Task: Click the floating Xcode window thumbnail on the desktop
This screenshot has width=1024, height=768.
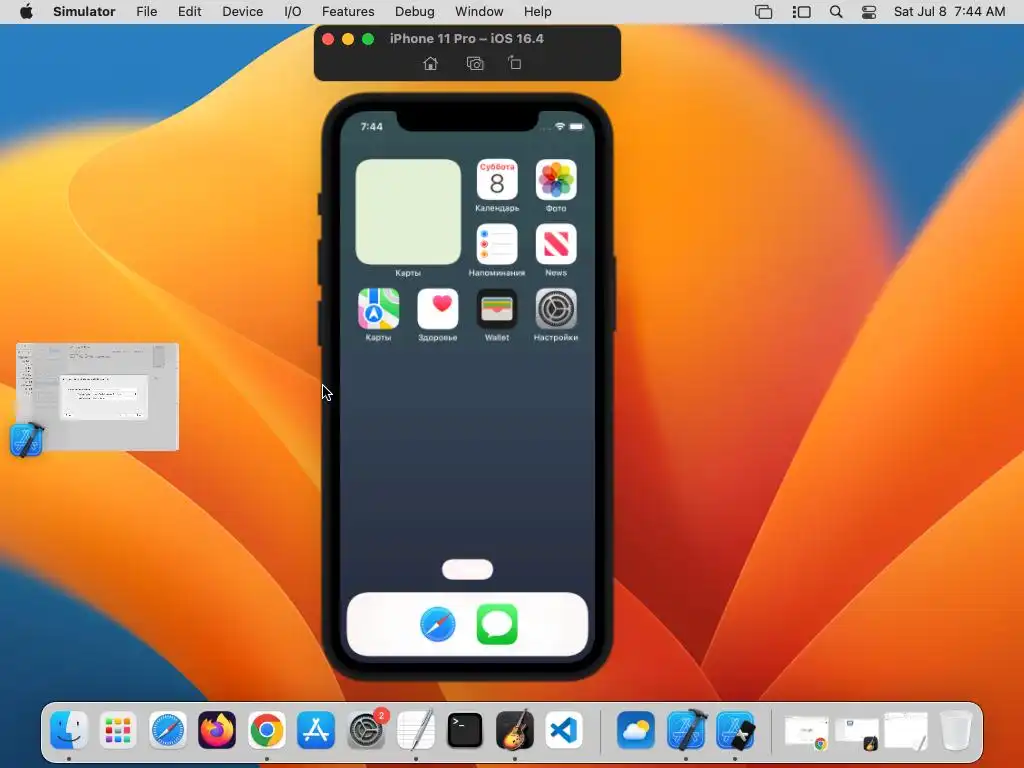Action: pos(97,396)
